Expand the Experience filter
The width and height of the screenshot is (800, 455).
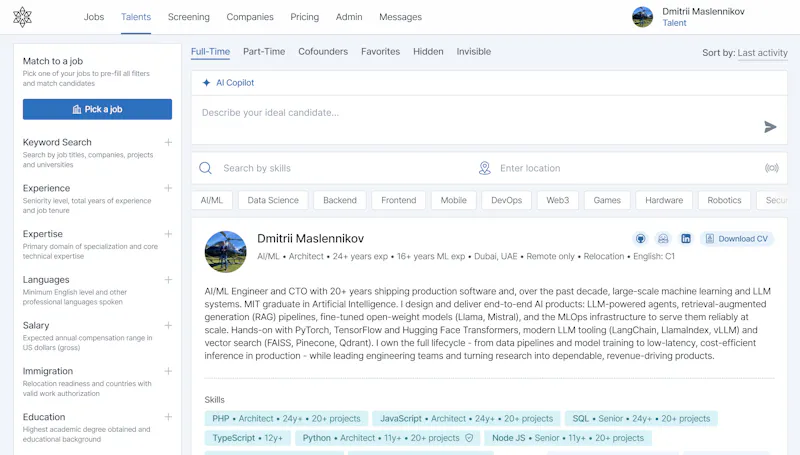168,188
